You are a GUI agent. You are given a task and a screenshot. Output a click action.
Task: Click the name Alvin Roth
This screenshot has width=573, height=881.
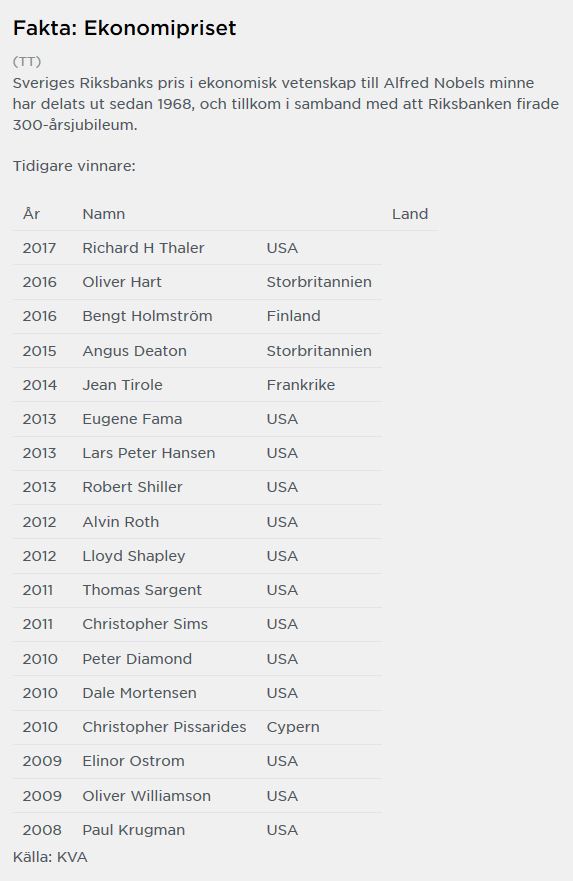coord(120,522)
